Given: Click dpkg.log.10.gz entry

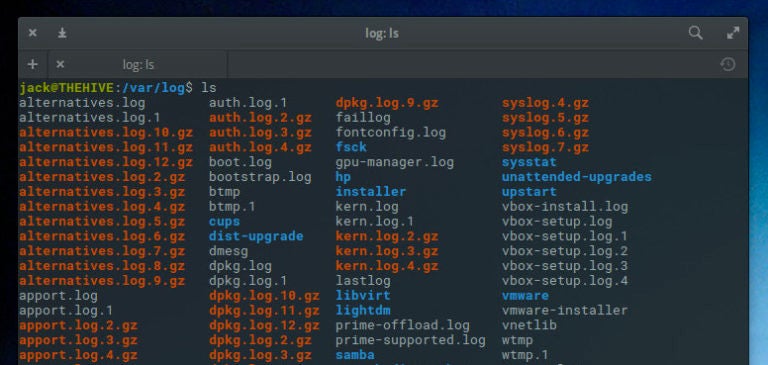Looking at the screenshot, I should [264, 296].
